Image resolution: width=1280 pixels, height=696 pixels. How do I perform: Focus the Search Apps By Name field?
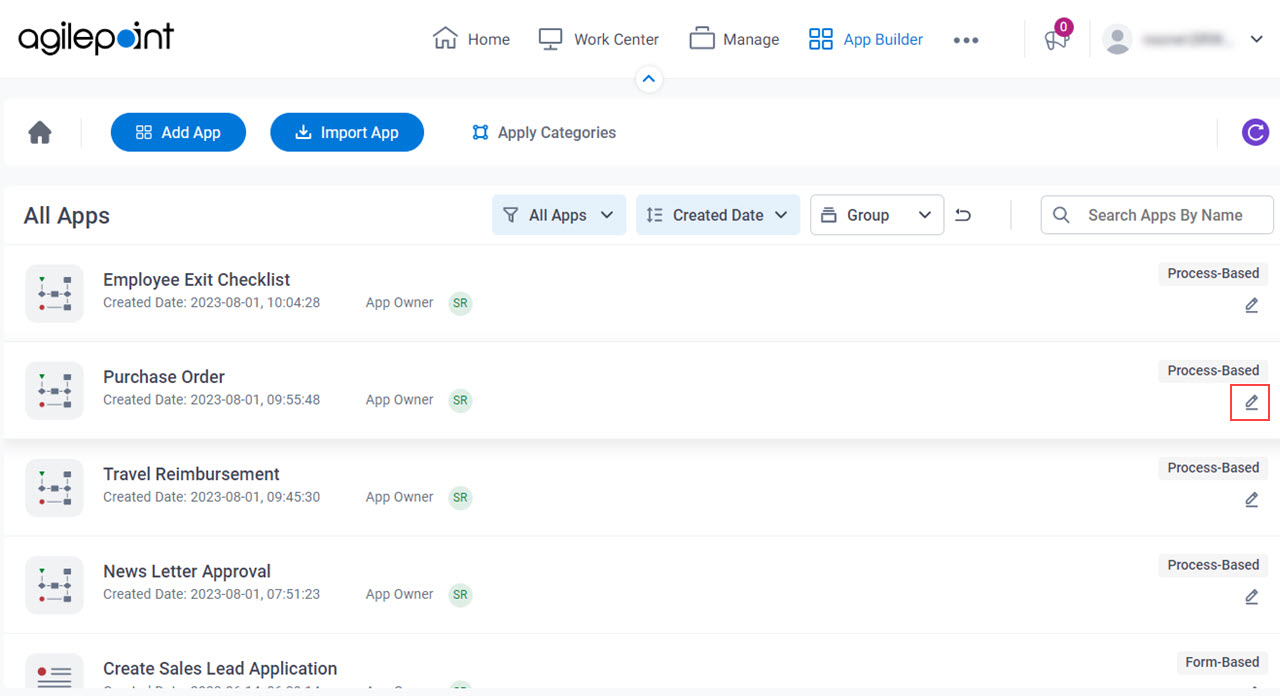(1157, 215)
